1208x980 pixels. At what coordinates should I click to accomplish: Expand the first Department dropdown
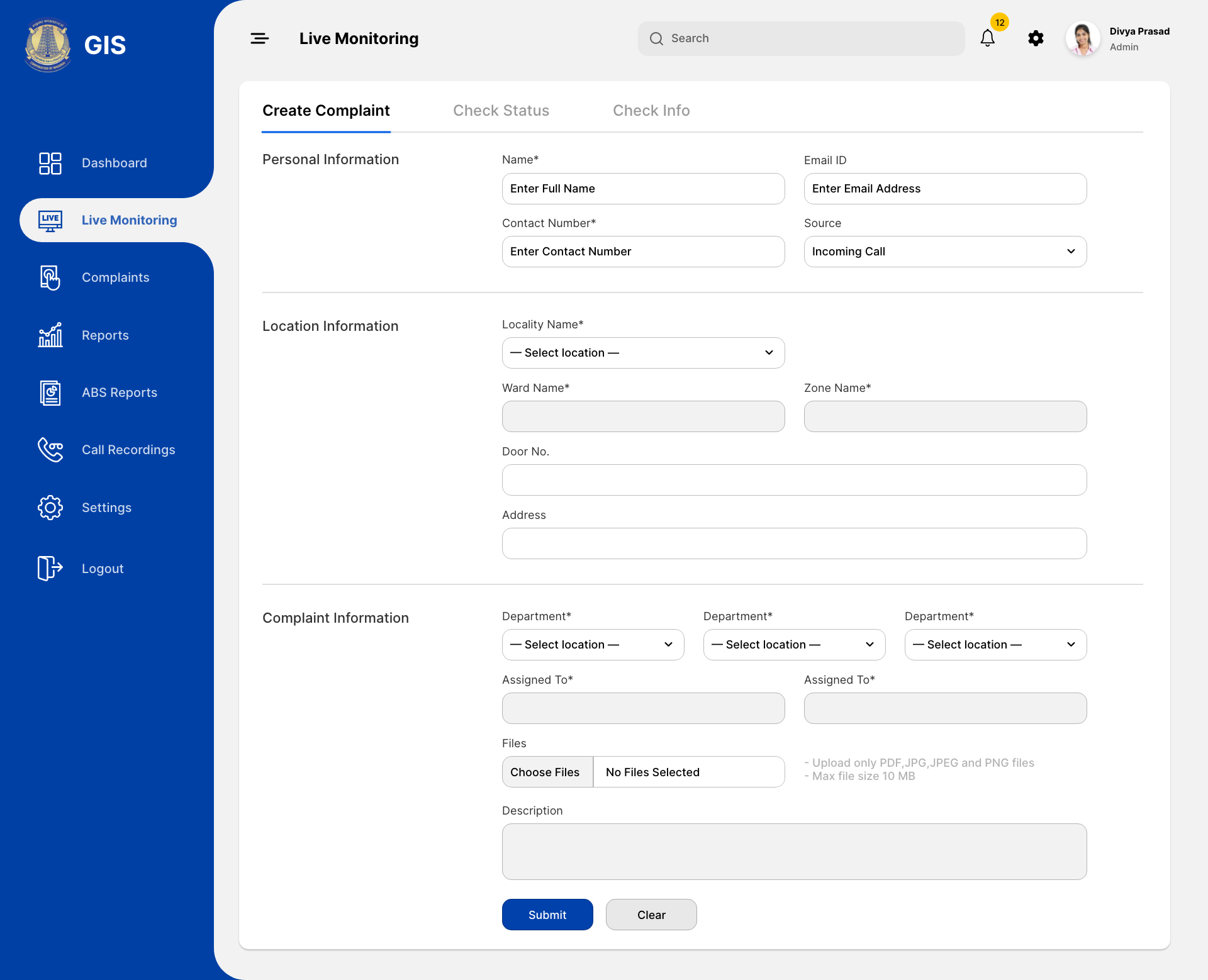pos(593,645)
